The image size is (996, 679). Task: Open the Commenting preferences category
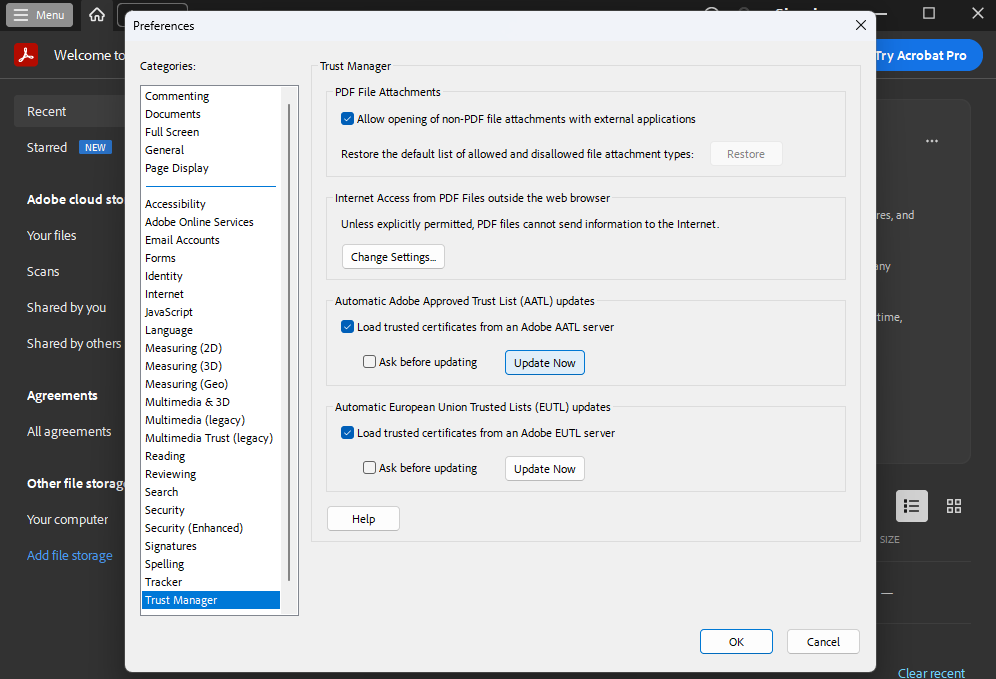pyautogui.click(x=177, y=96)
